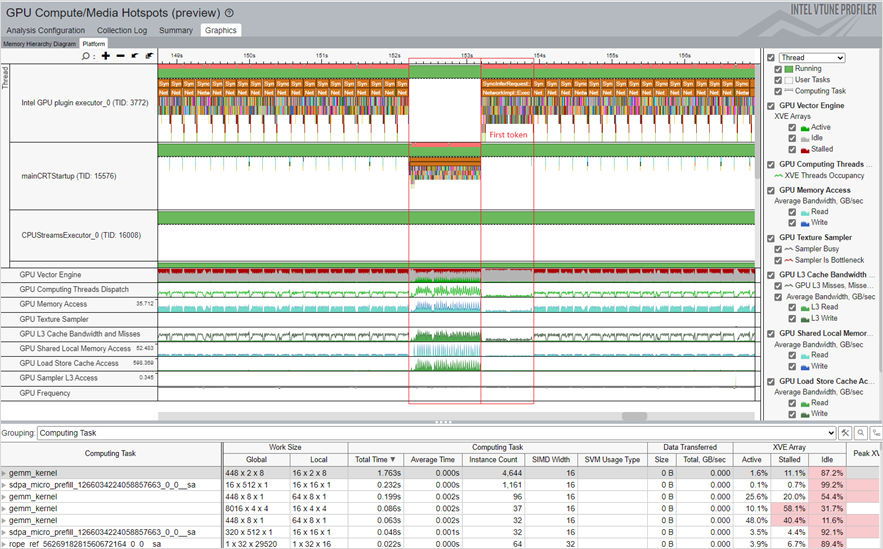
Task: Open help icon beside GPU Compute/Media Hotspots title
Action: pyautogui.click(x=230, y=13)
